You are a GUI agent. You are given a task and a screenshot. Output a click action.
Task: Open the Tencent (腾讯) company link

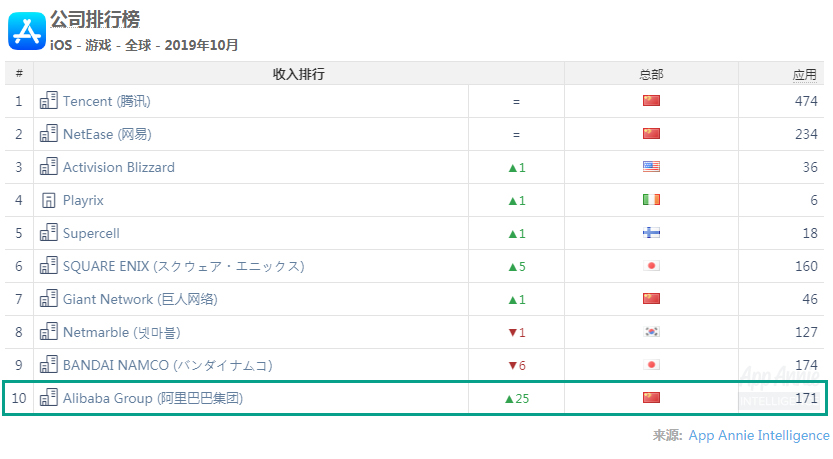coord(107,101)
